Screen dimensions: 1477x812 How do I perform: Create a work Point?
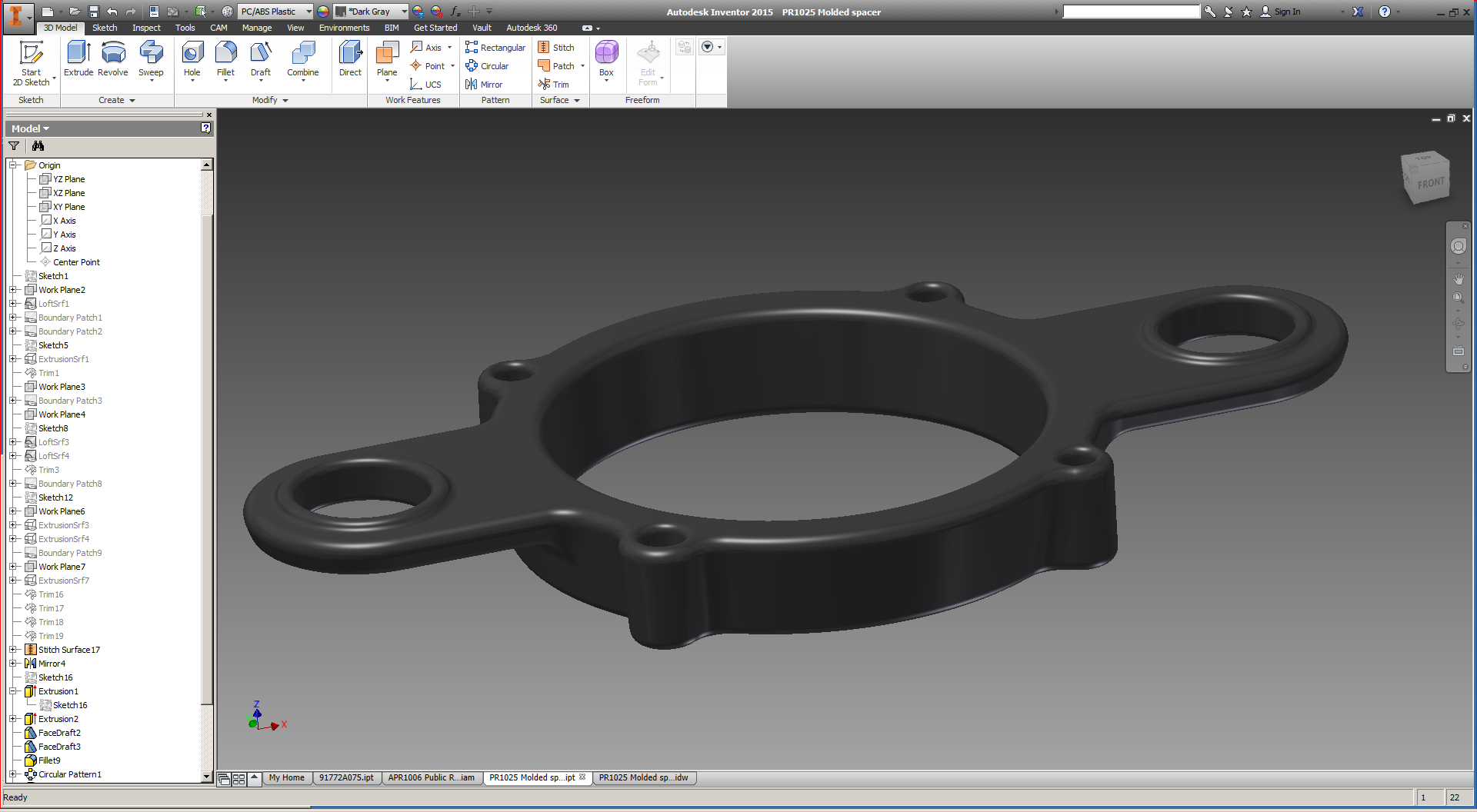(428, 66)
